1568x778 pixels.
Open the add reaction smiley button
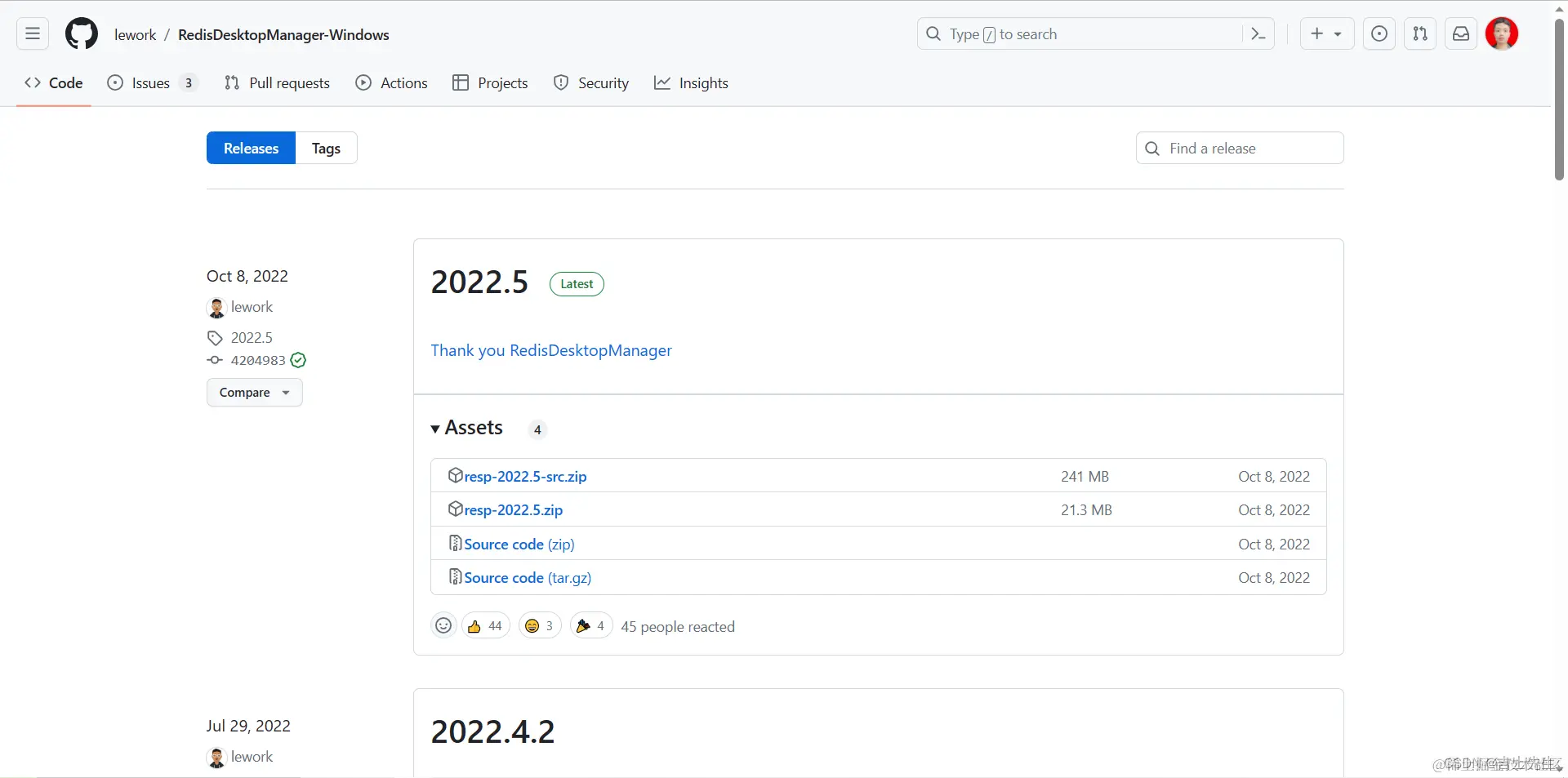(443, 625)
